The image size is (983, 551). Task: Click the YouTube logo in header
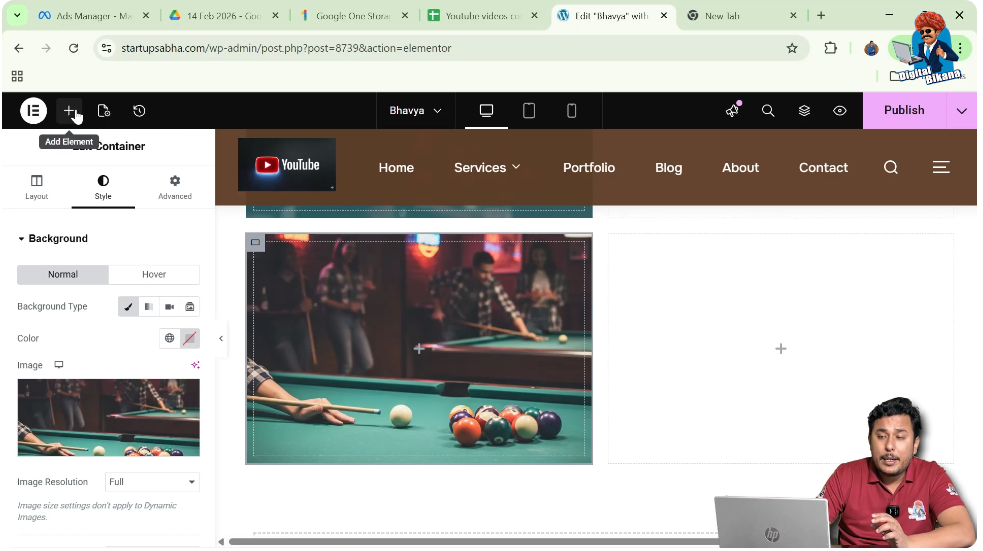pos(287,165)
